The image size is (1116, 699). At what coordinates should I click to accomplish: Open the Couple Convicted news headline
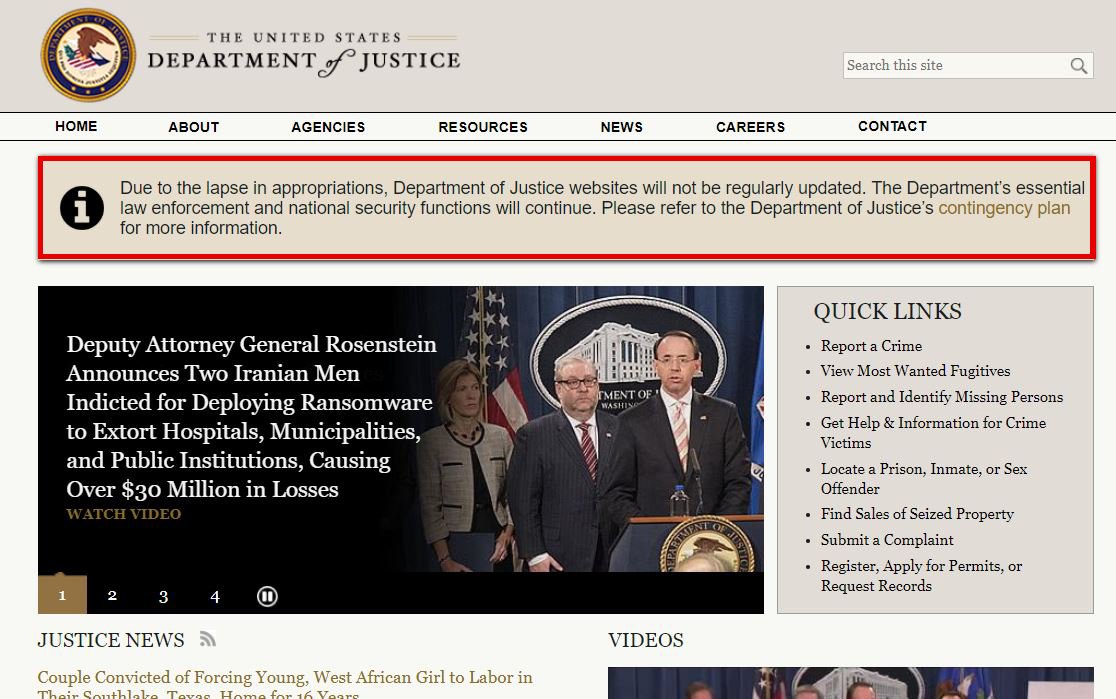click(x=285, y=685)
